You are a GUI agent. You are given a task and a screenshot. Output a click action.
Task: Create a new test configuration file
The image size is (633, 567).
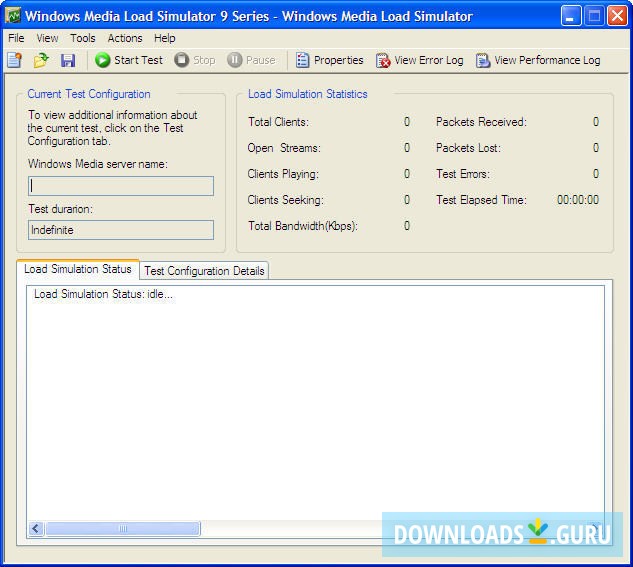coord(15,61)
